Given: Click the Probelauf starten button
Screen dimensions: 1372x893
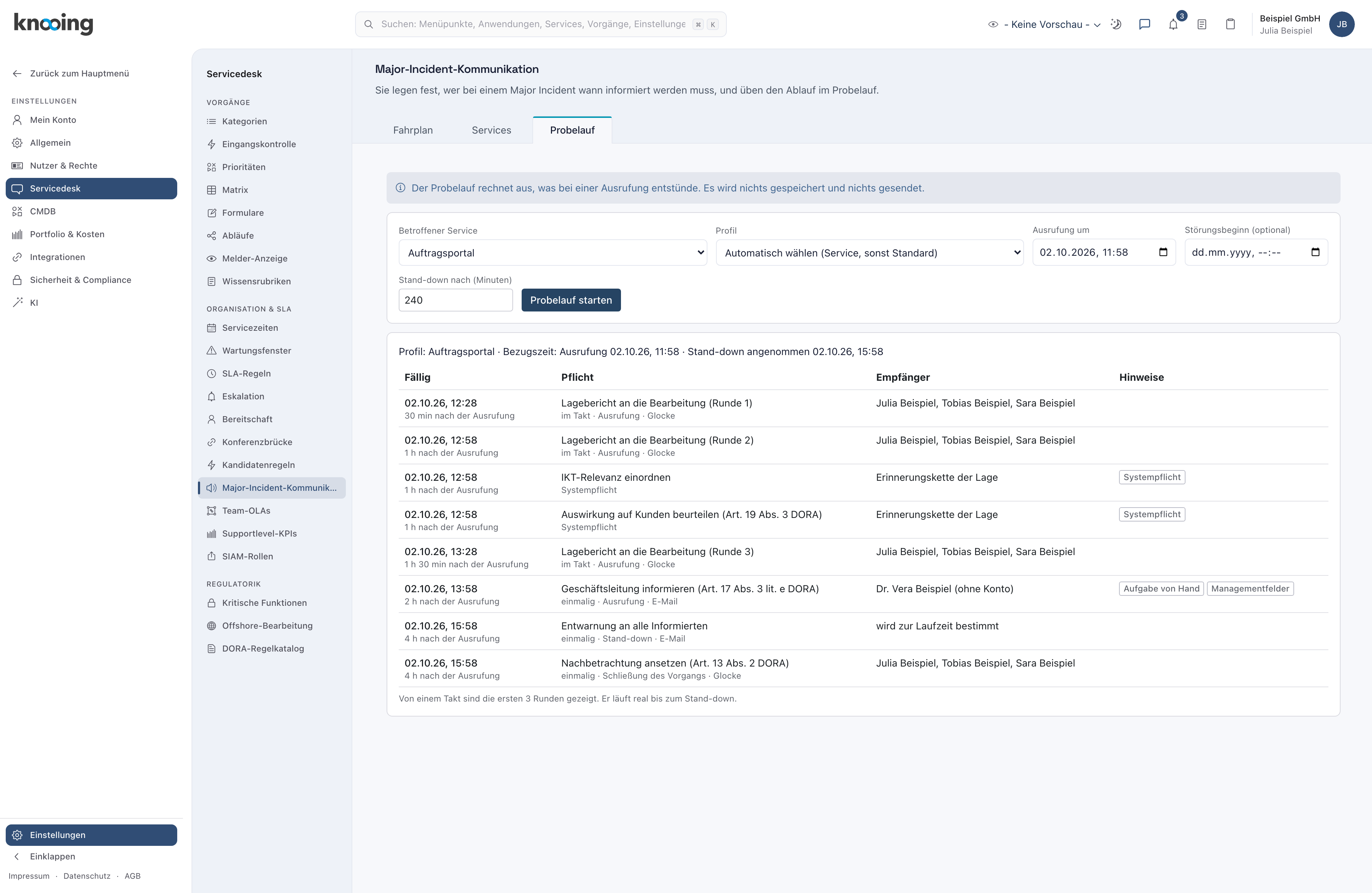Looking at the screenshot, I should (571, 300).
